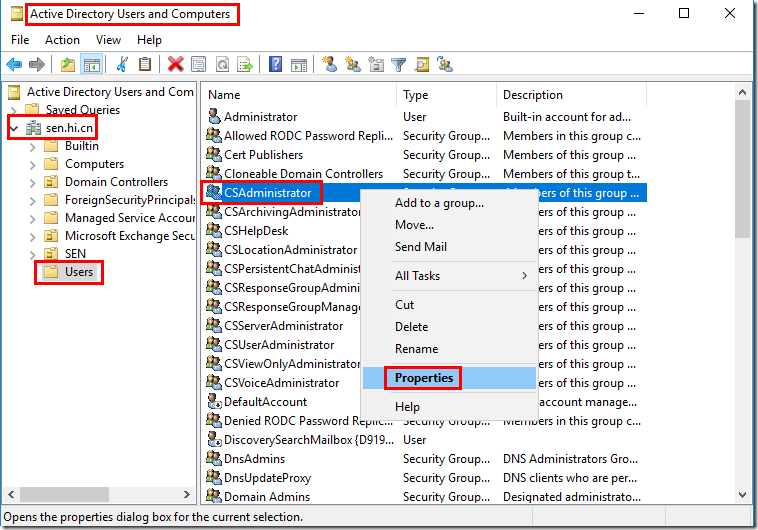The image size is (758, 530).
Task: Expand the Builtin container
Action: click(32, 147)
